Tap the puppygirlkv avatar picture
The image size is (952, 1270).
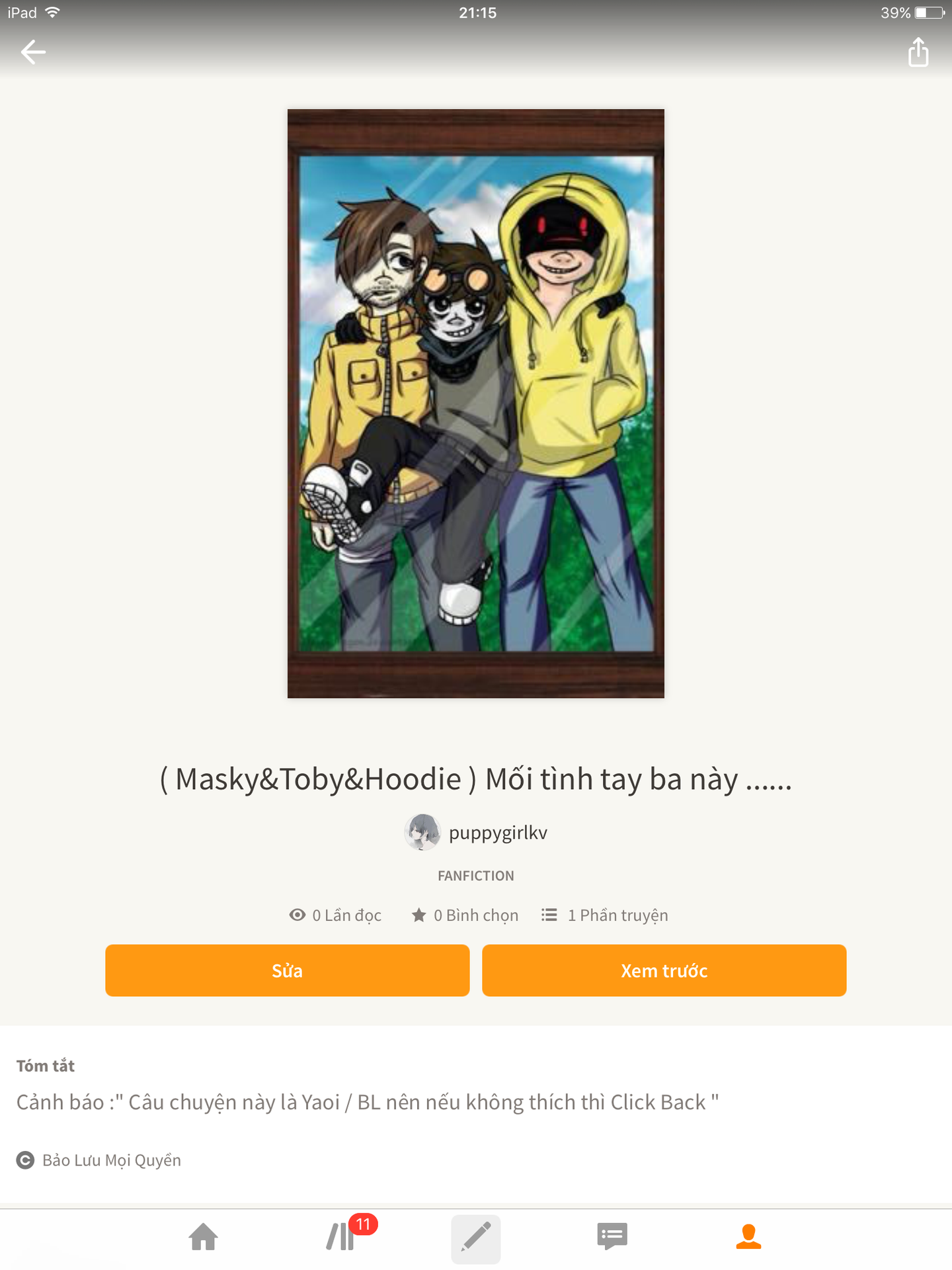tap(422, 832)
